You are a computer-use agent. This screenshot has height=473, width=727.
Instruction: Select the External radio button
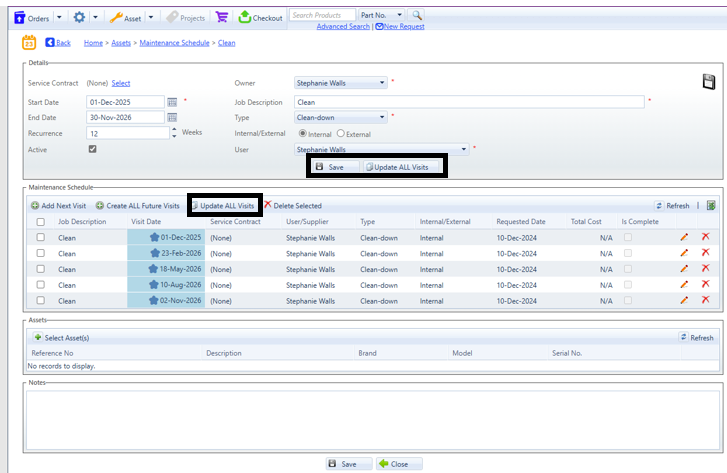click(341, 134)
